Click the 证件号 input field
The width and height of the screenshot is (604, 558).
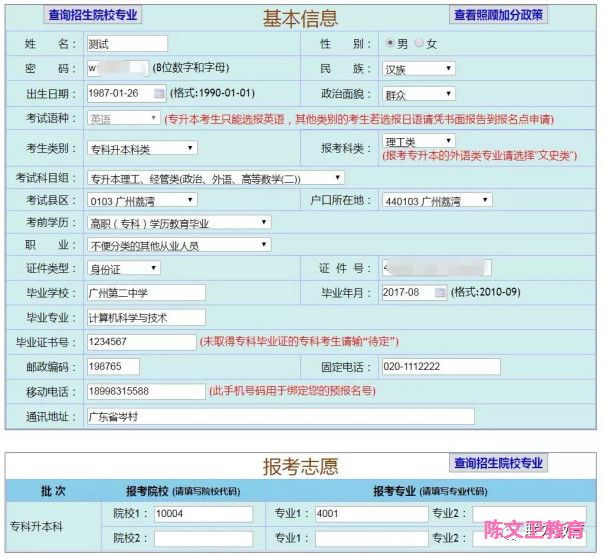tap(437, 268)
